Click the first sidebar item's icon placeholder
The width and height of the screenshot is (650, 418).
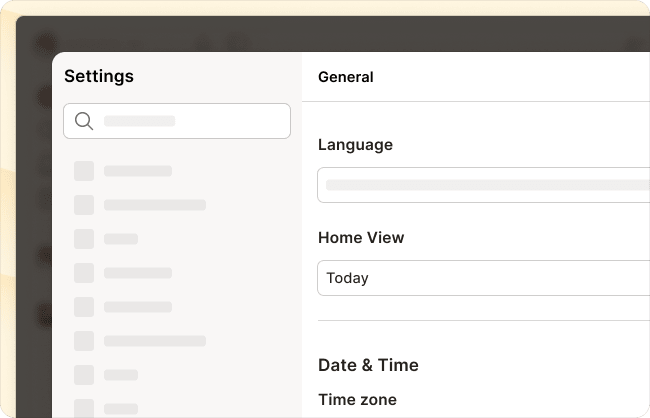click(84, 171)
